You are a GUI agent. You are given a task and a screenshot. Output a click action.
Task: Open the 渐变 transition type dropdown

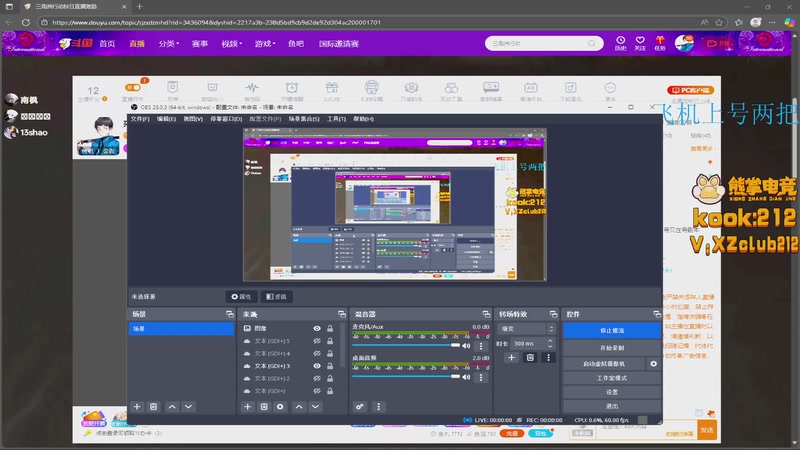[x=526, y=329]
